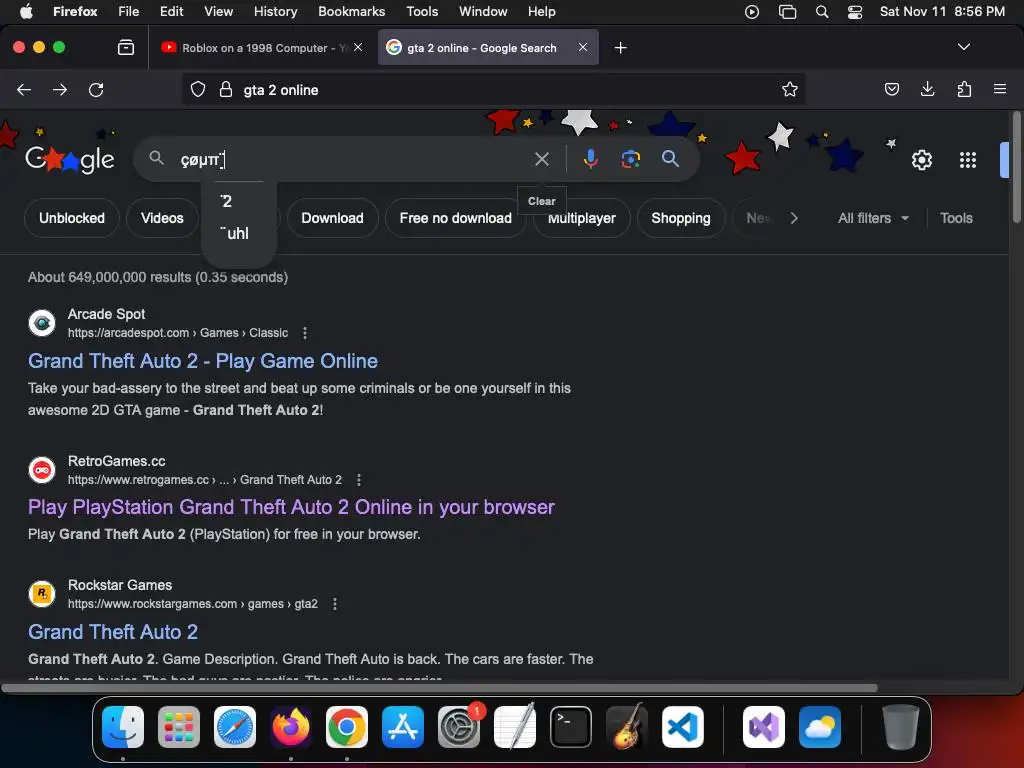The height and width of the screenshot is (768, 1024).
Task: Click the blue search magnifier button
Action: pyautogui.click(x=670, y=159)
